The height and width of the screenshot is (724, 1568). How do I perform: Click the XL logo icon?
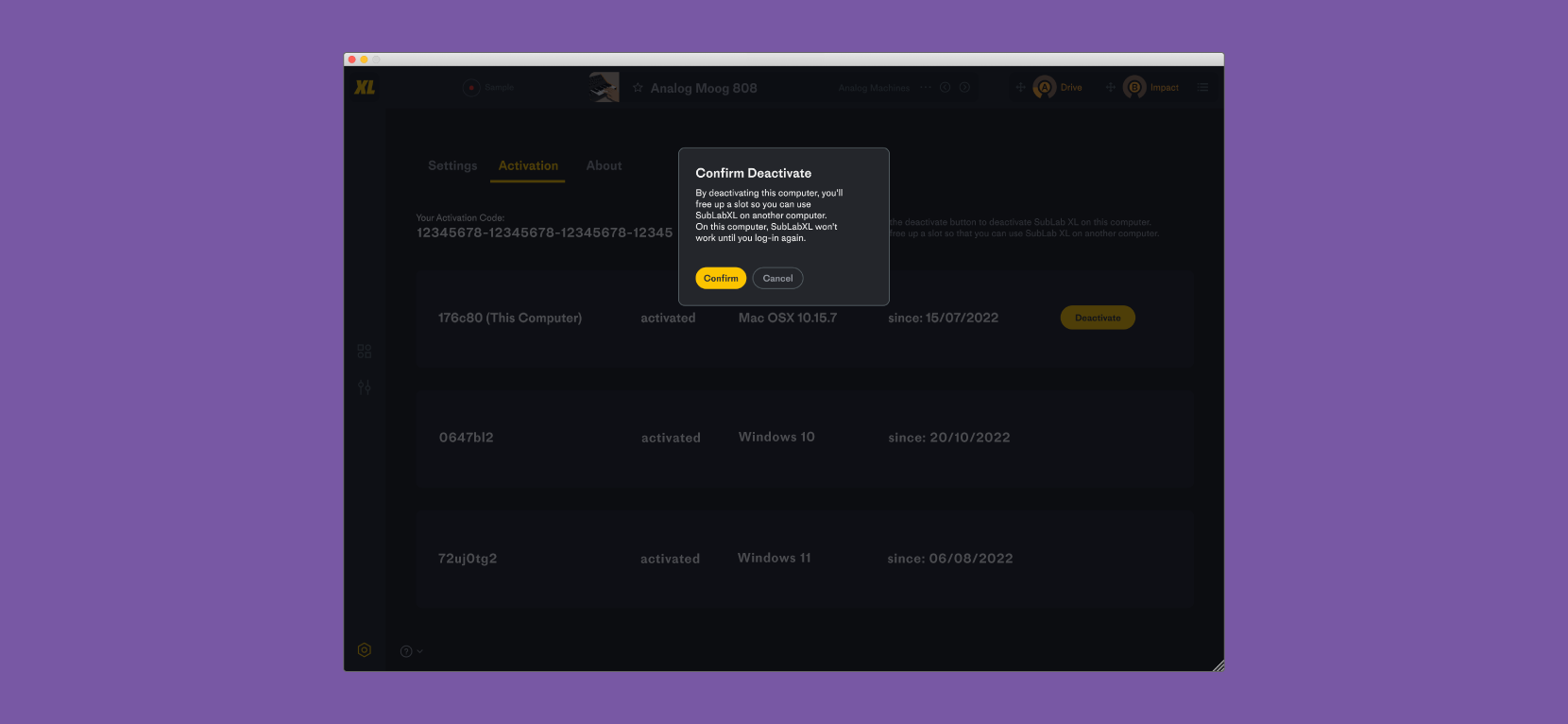(x=365, y=87)
